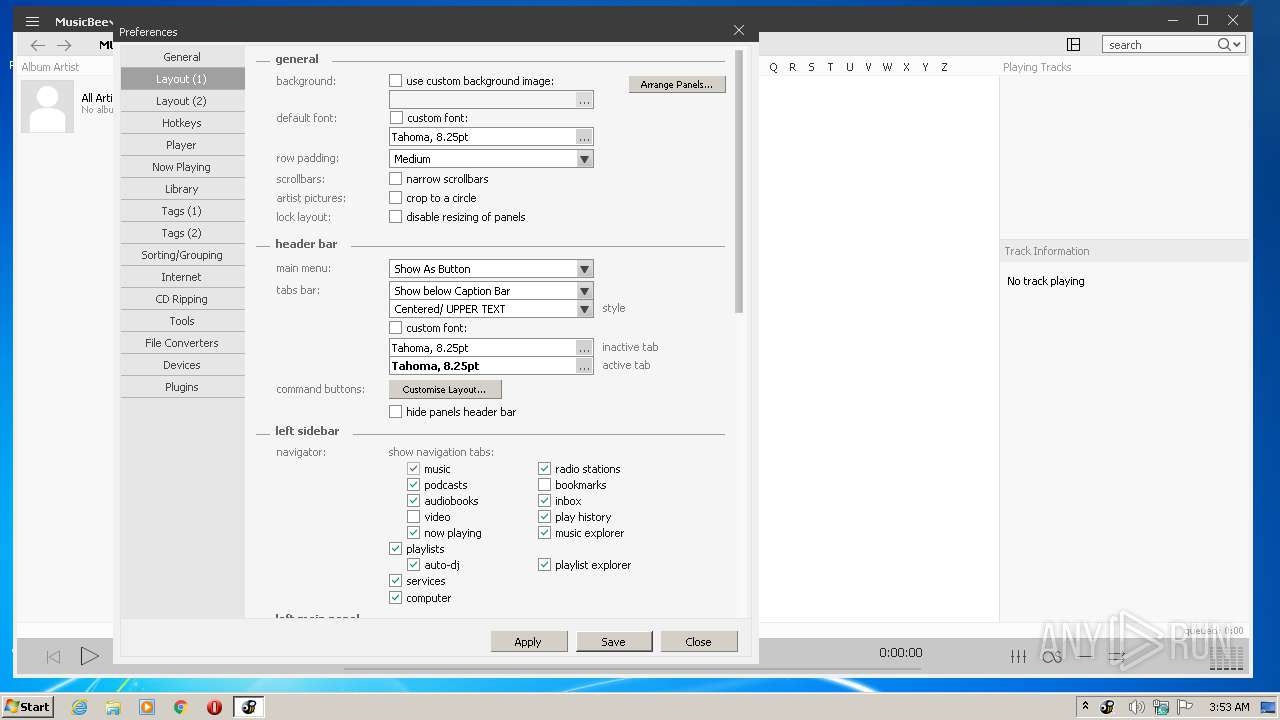This screenshot has width=1280, height=720.
Task: Open row padding Medium dropdown
Action: tap(491, 159)
